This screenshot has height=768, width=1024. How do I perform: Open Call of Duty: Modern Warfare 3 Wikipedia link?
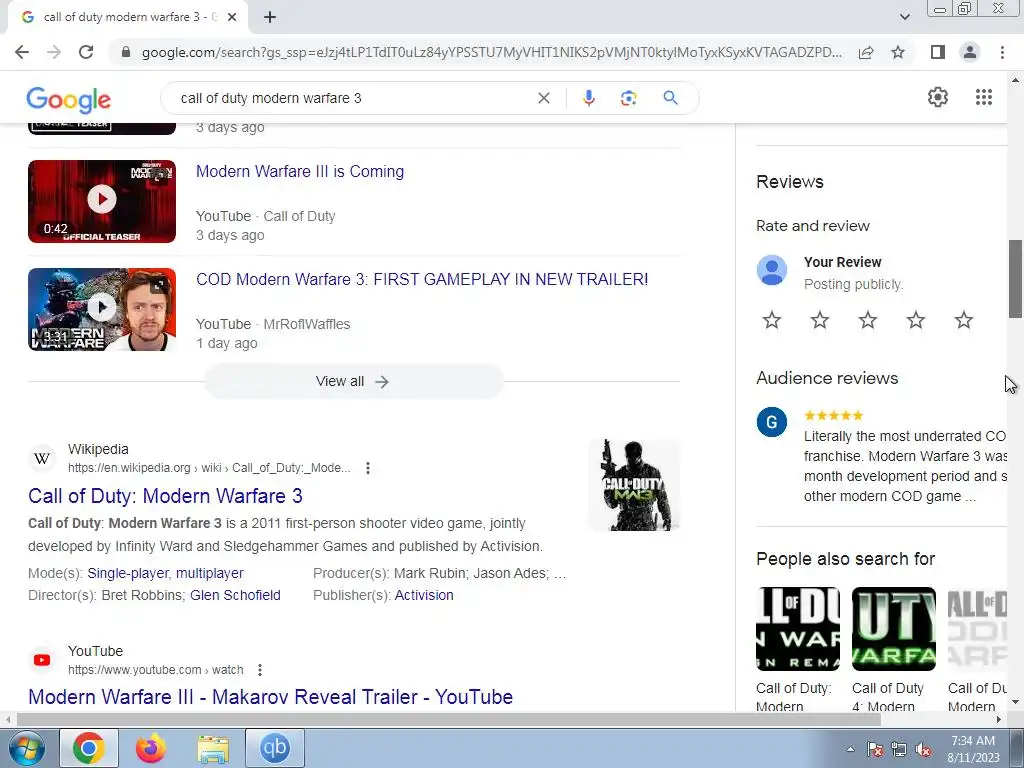click(x=165, y=496)
